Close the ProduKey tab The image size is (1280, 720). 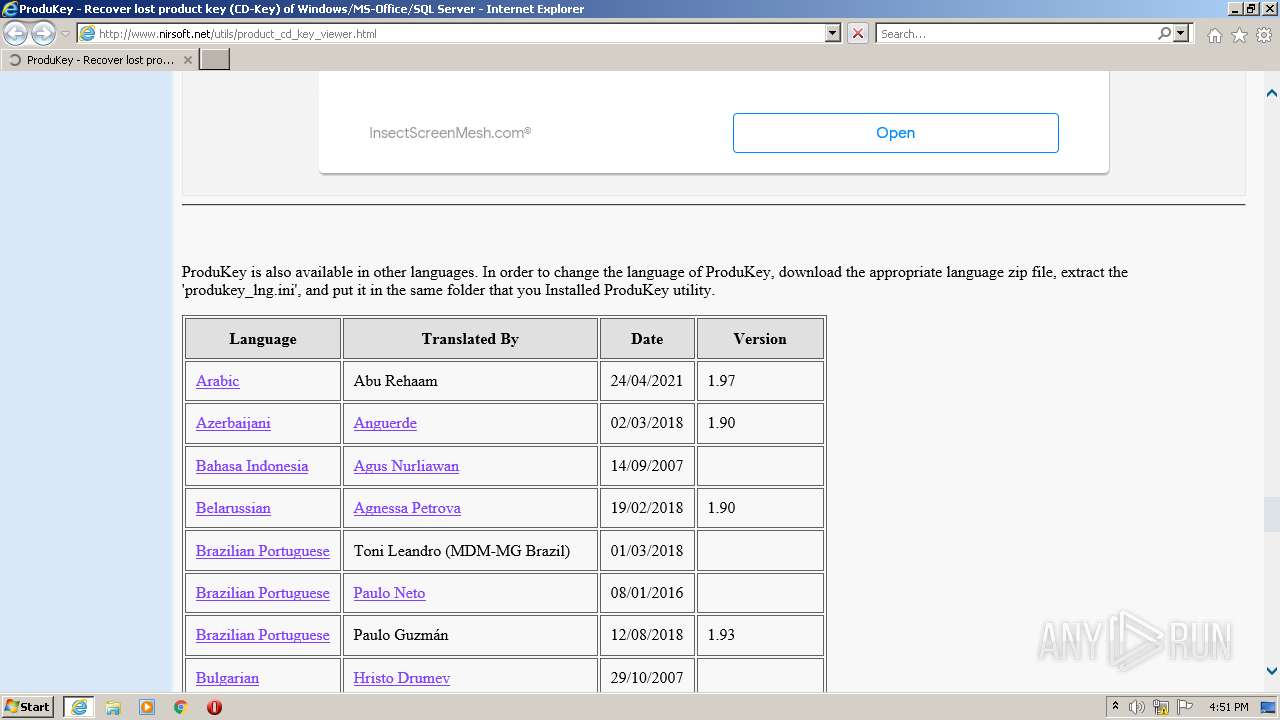coord(187,60)
